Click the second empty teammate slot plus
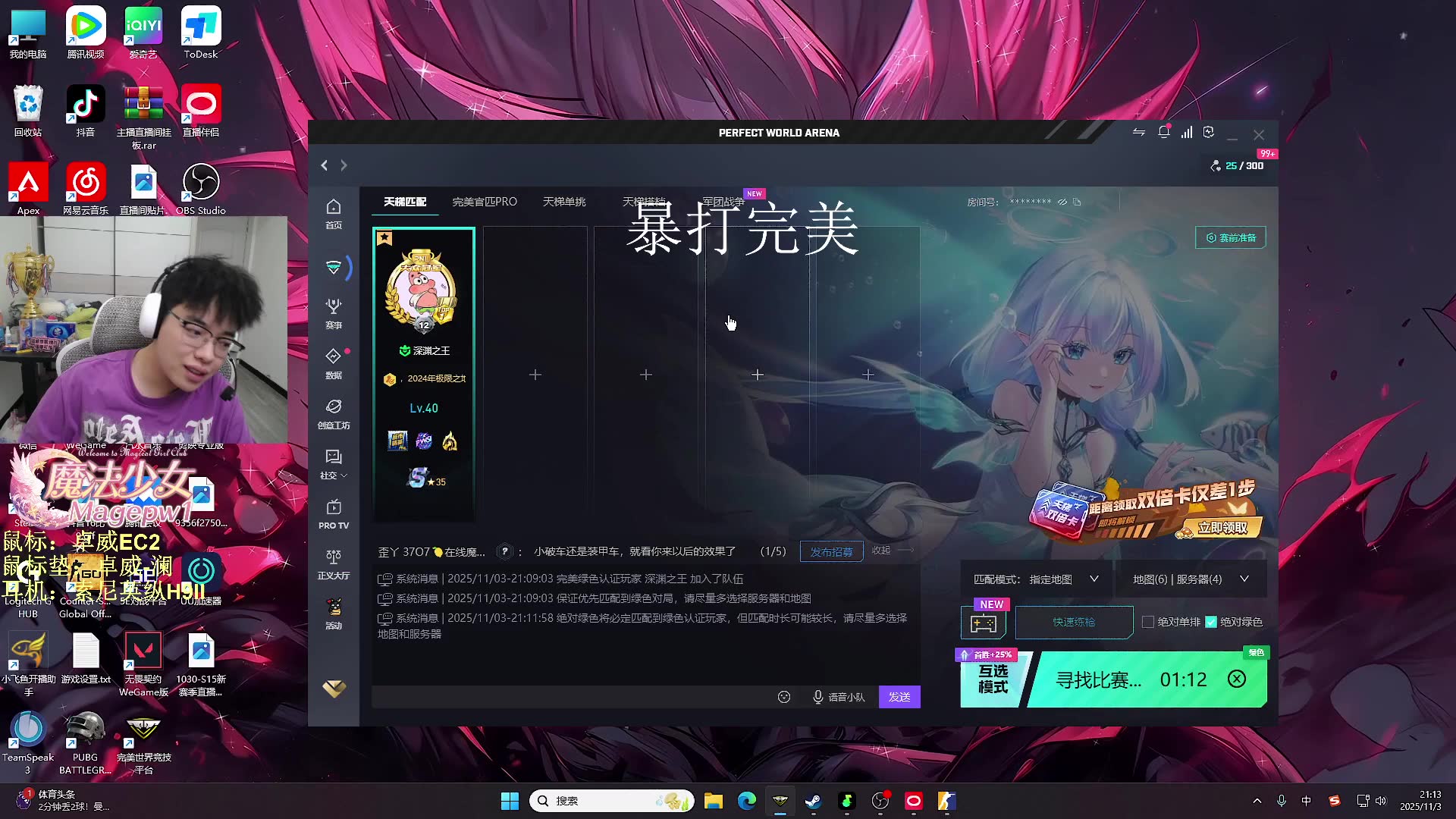 point(646,375)
